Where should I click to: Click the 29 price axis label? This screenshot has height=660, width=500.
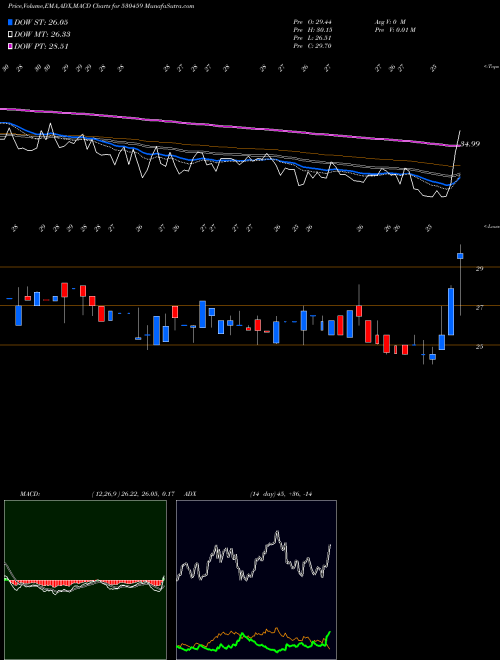click(x=479, y=268)
